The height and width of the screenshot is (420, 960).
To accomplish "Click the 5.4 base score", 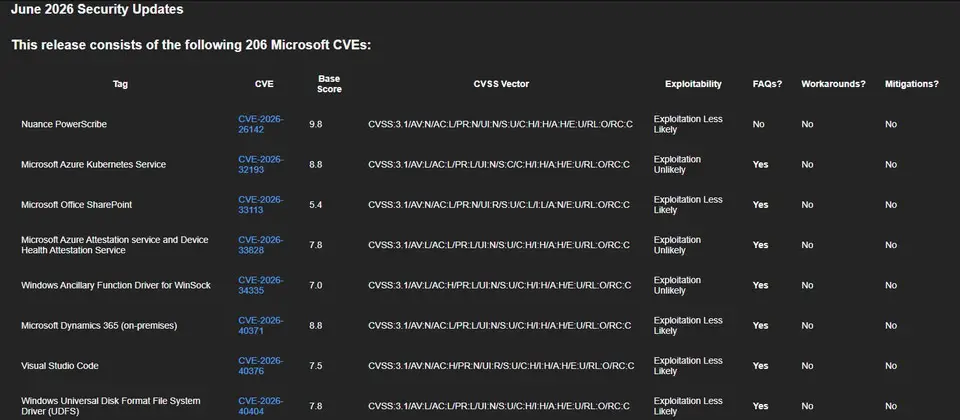I will pos(316,204).
